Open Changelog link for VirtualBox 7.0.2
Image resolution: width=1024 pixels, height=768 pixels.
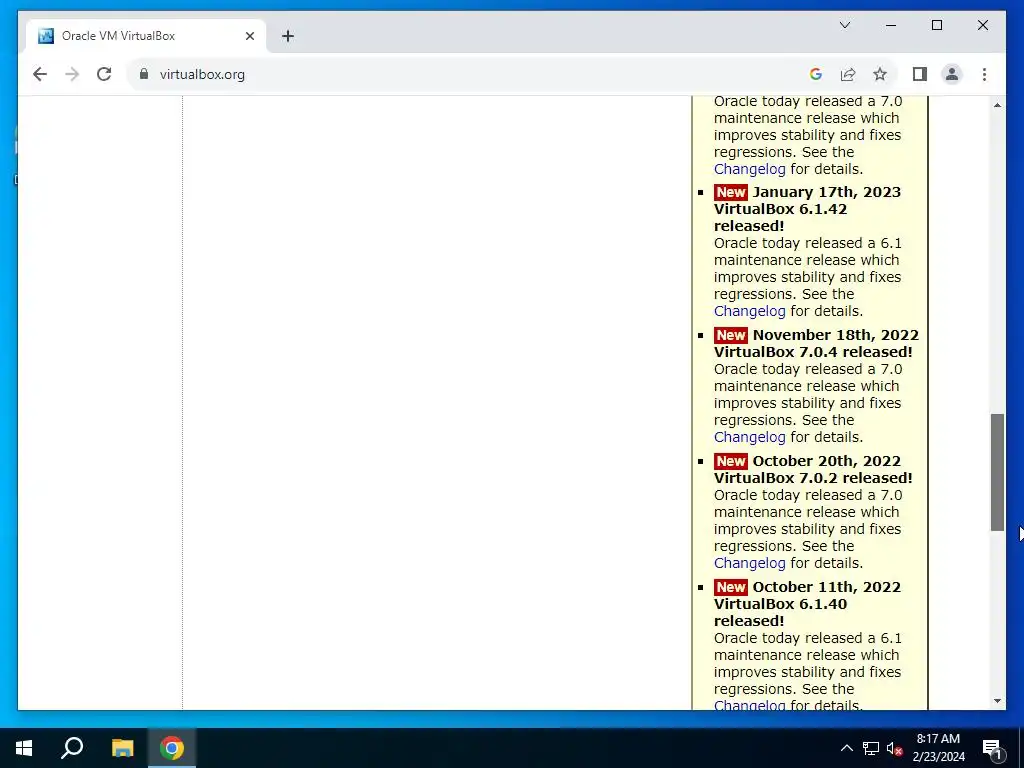749,563
